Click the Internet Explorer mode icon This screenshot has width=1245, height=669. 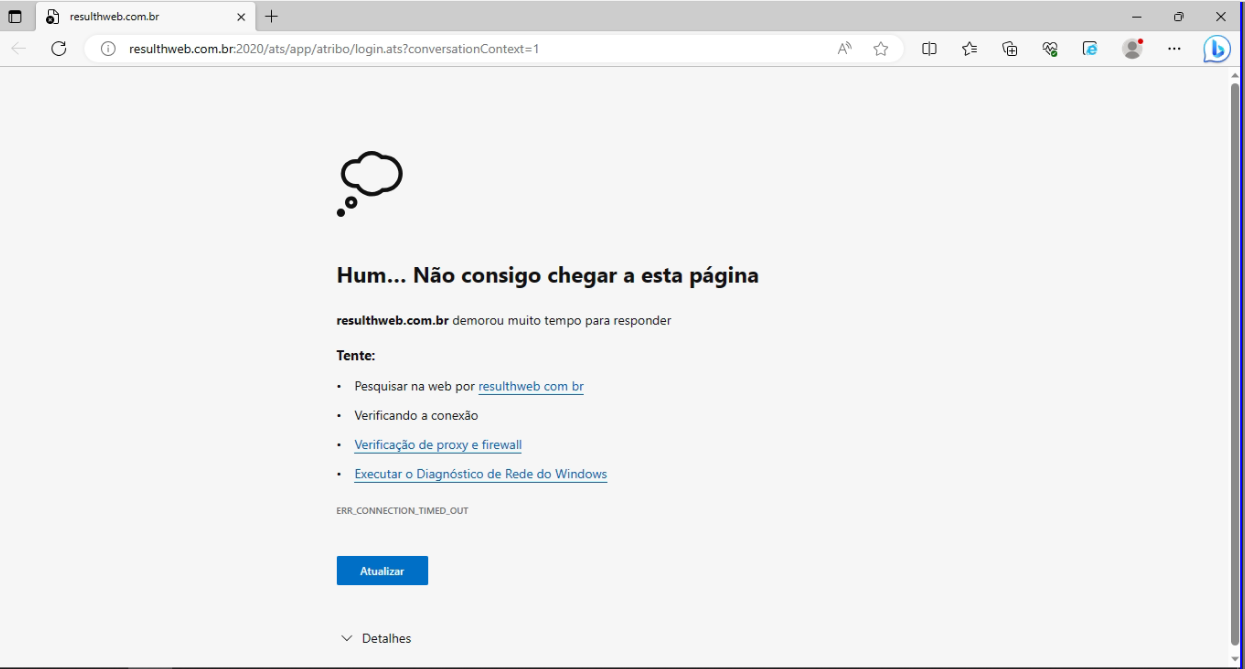tap(1090, 48)
